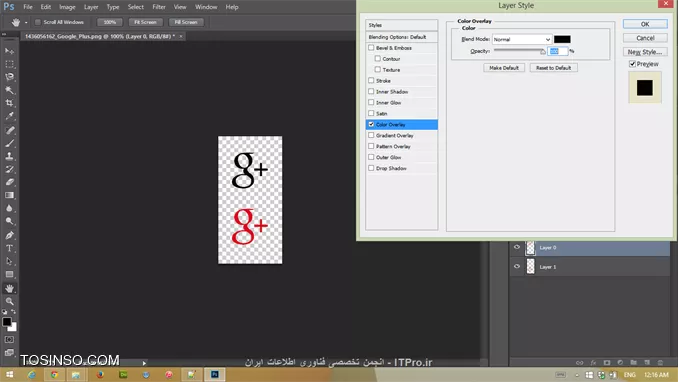Select the Brush tool
This screenshot has width=678, height=382.
(x=9, y=143)
